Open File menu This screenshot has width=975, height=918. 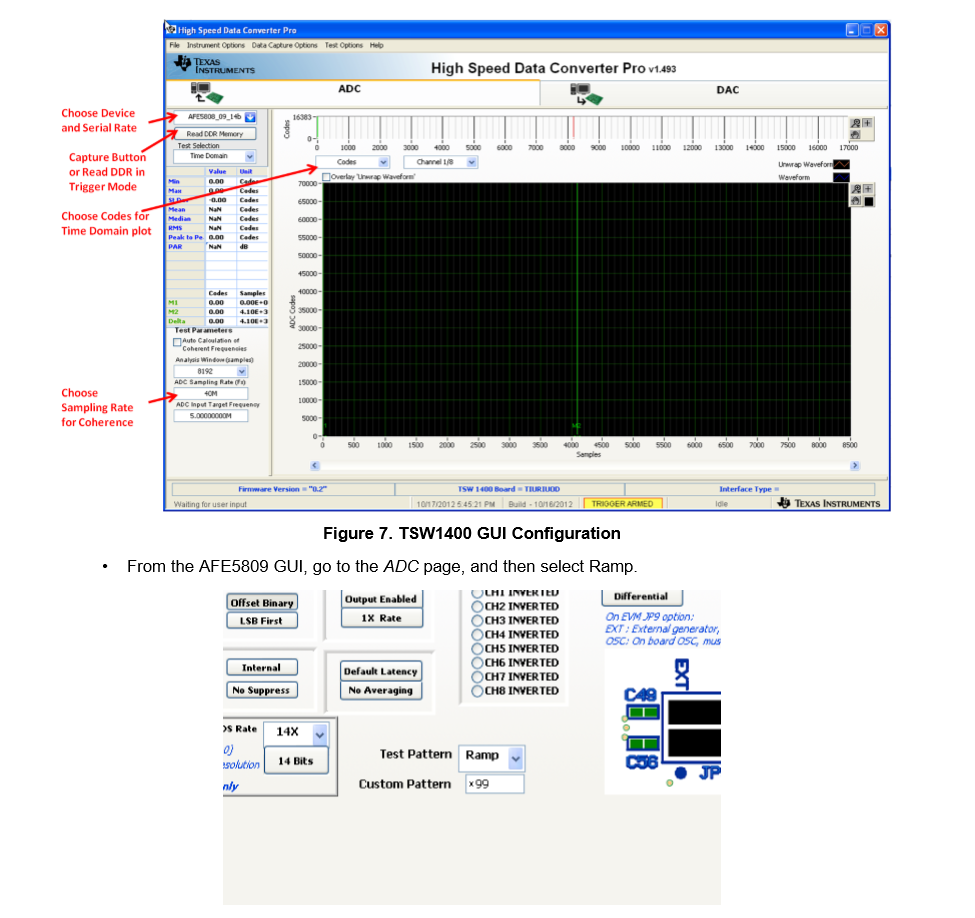click(175, 45)
